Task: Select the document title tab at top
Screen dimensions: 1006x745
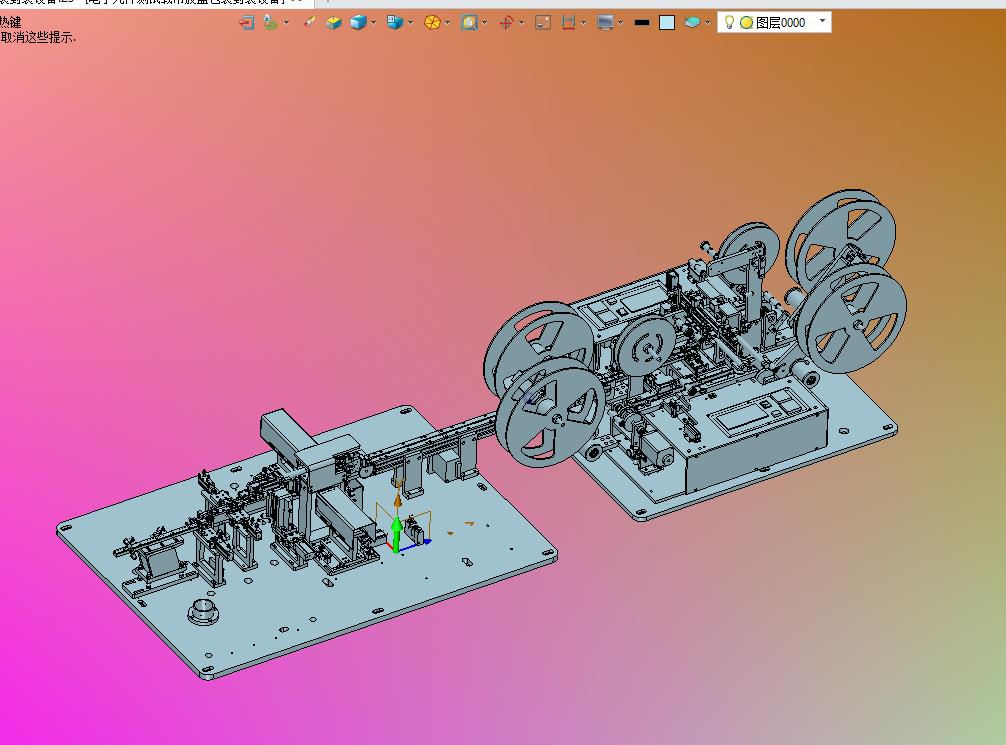Action: coord(150,2)
